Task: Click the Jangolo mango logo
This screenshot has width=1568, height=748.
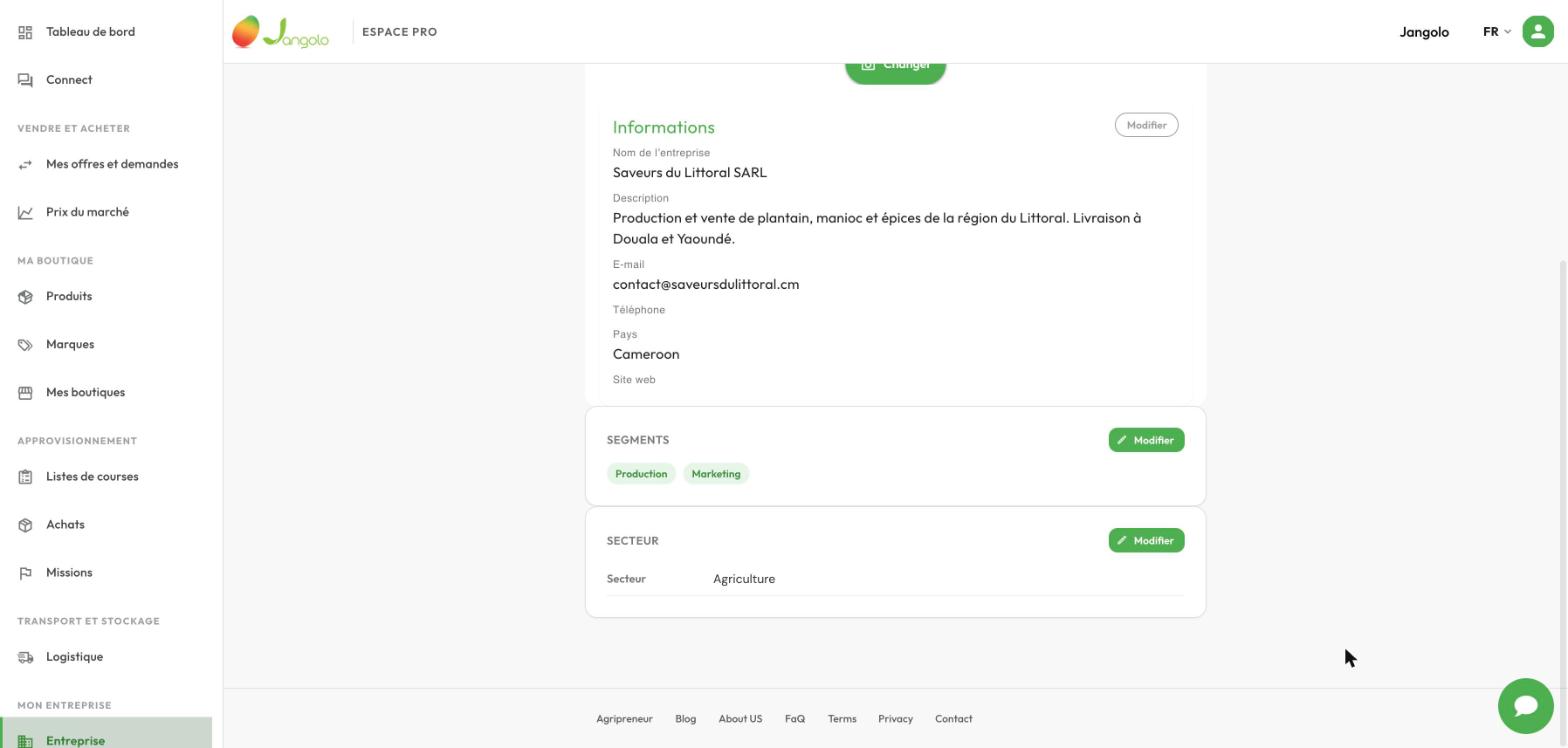Action: [x=280, y=32]
